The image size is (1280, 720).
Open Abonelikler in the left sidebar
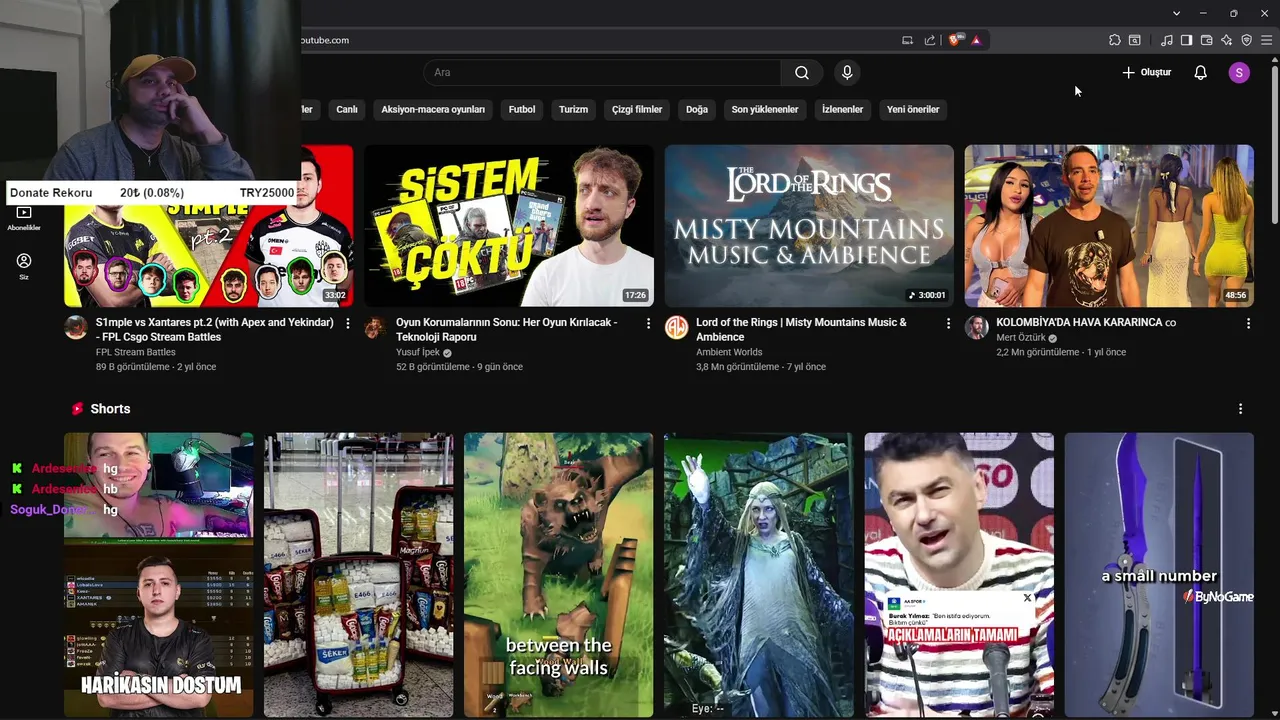click(x=24, y=218)
